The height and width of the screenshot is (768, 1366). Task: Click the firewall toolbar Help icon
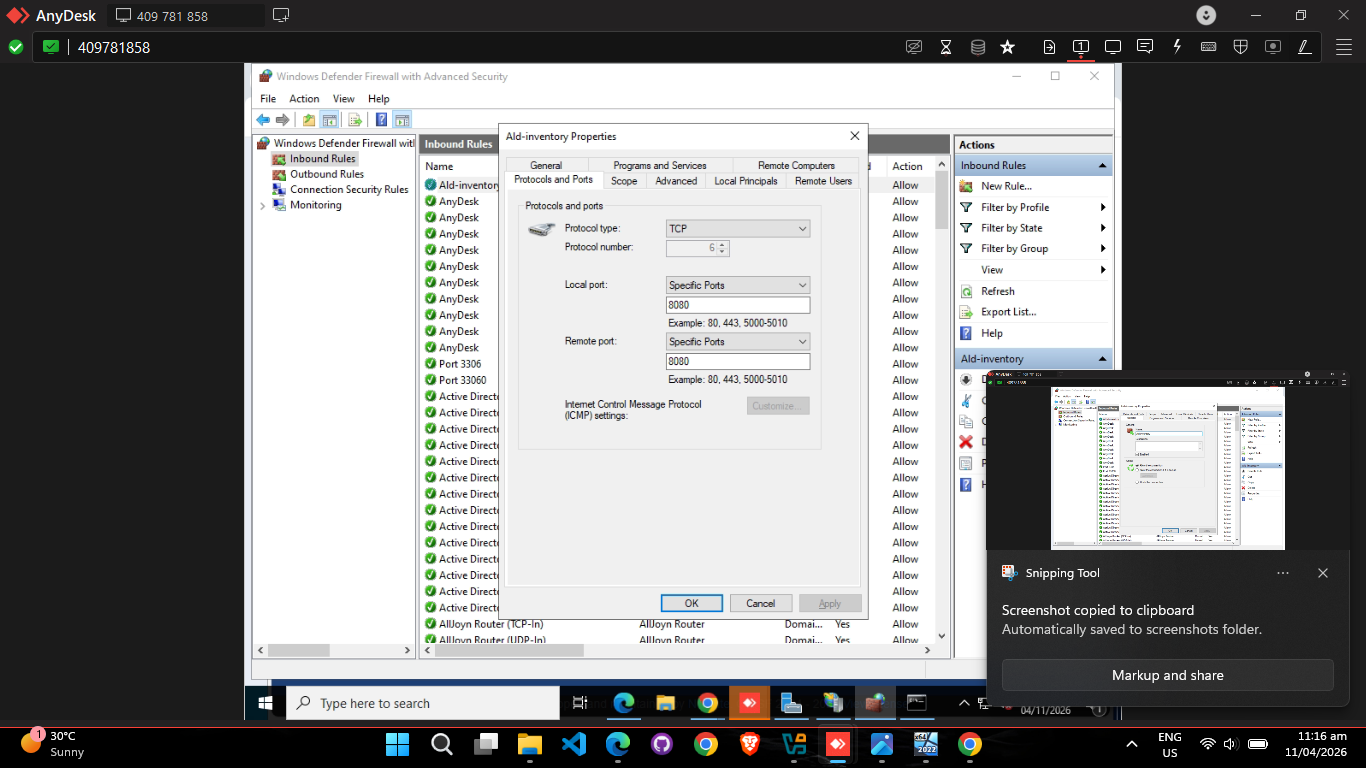click(381, 120)
